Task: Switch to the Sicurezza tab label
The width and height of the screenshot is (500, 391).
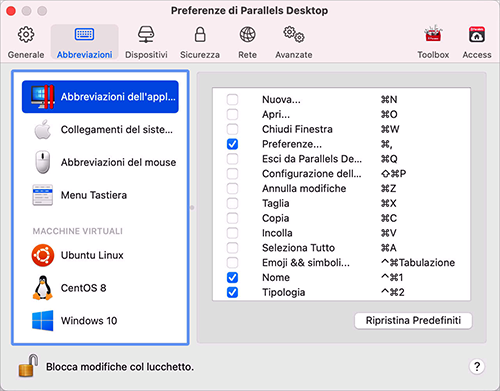Action: pyautogui.click(x=200, y=55)
